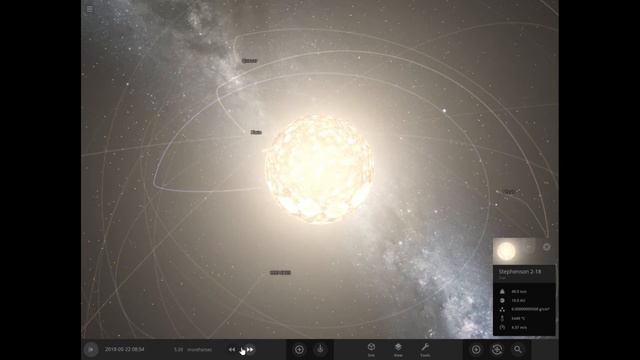The width and height of the screenshot is (640, 360).
Task: Click the months/sec time step value
Action: (x=193, y=350)
